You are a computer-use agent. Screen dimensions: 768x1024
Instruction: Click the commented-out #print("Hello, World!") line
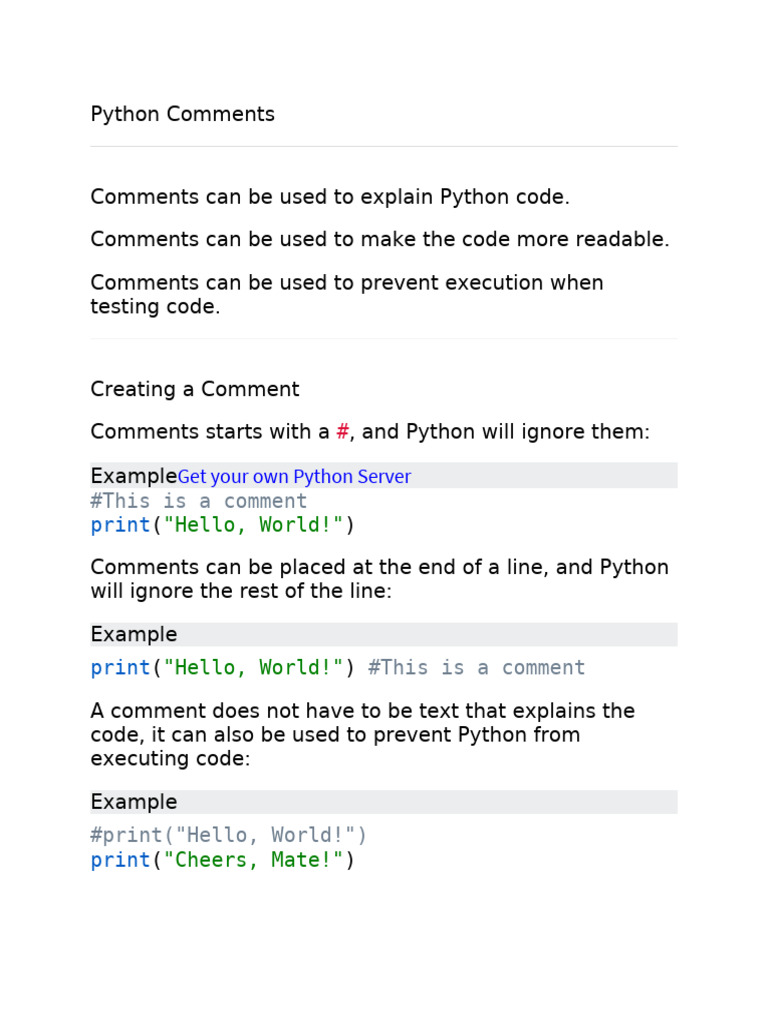(229, 835)
